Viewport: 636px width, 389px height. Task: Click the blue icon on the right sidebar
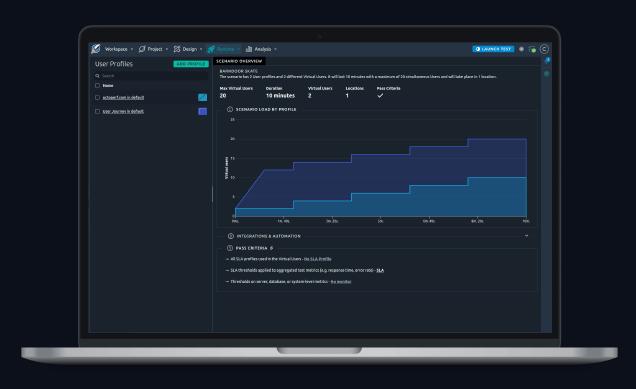547,61
